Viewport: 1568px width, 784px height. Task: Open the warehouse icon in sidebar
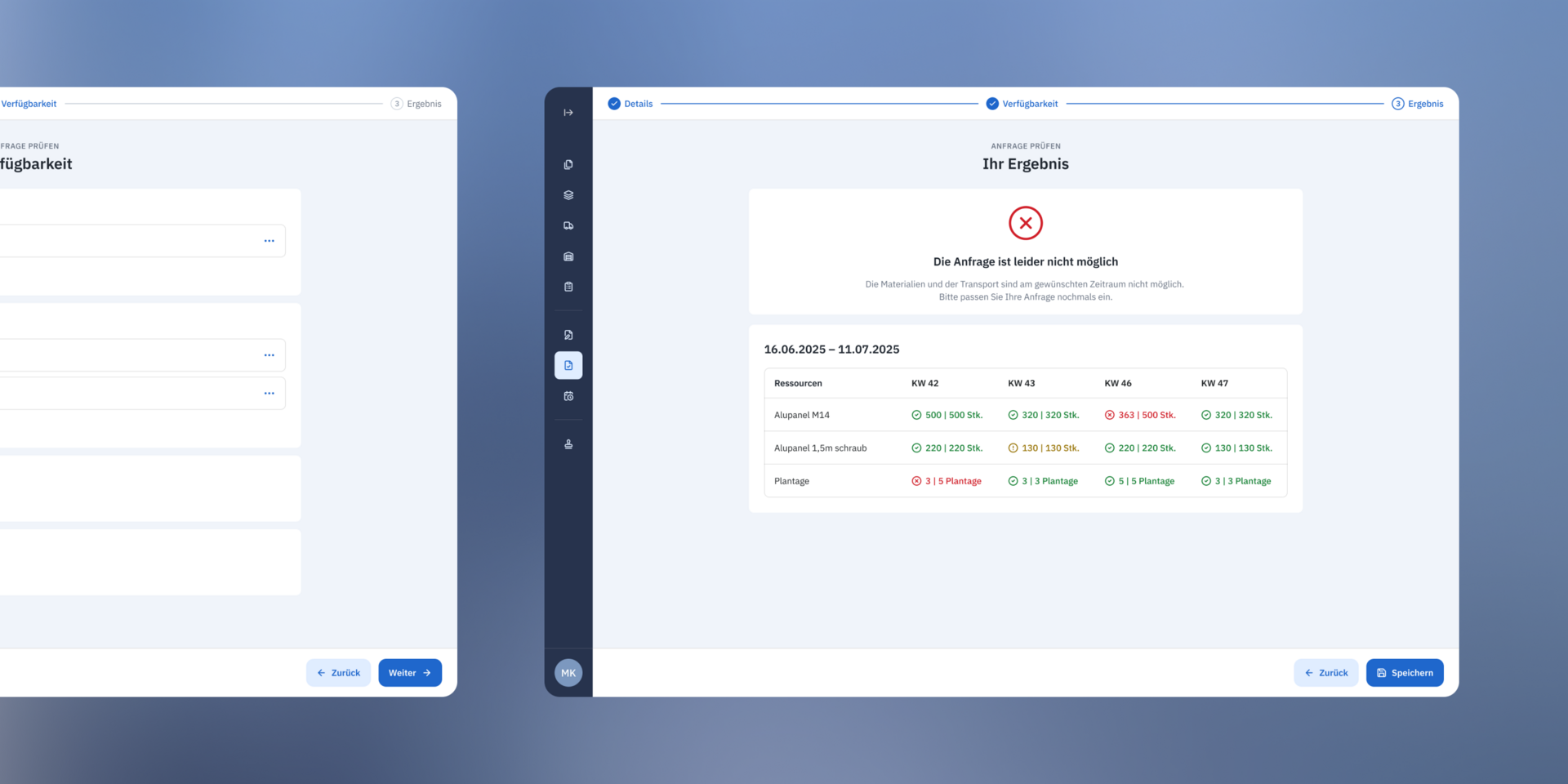coord(568,256)
